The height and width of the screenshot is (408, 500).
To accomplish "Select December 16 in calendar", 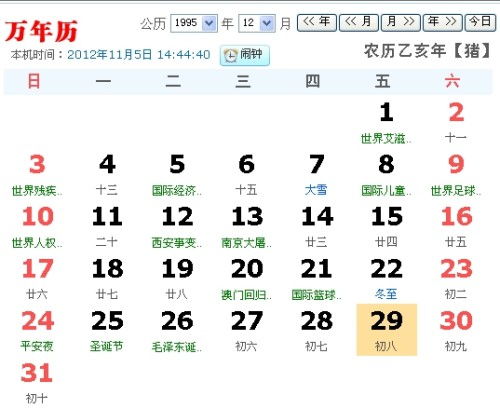I will (x=456, y=227).
